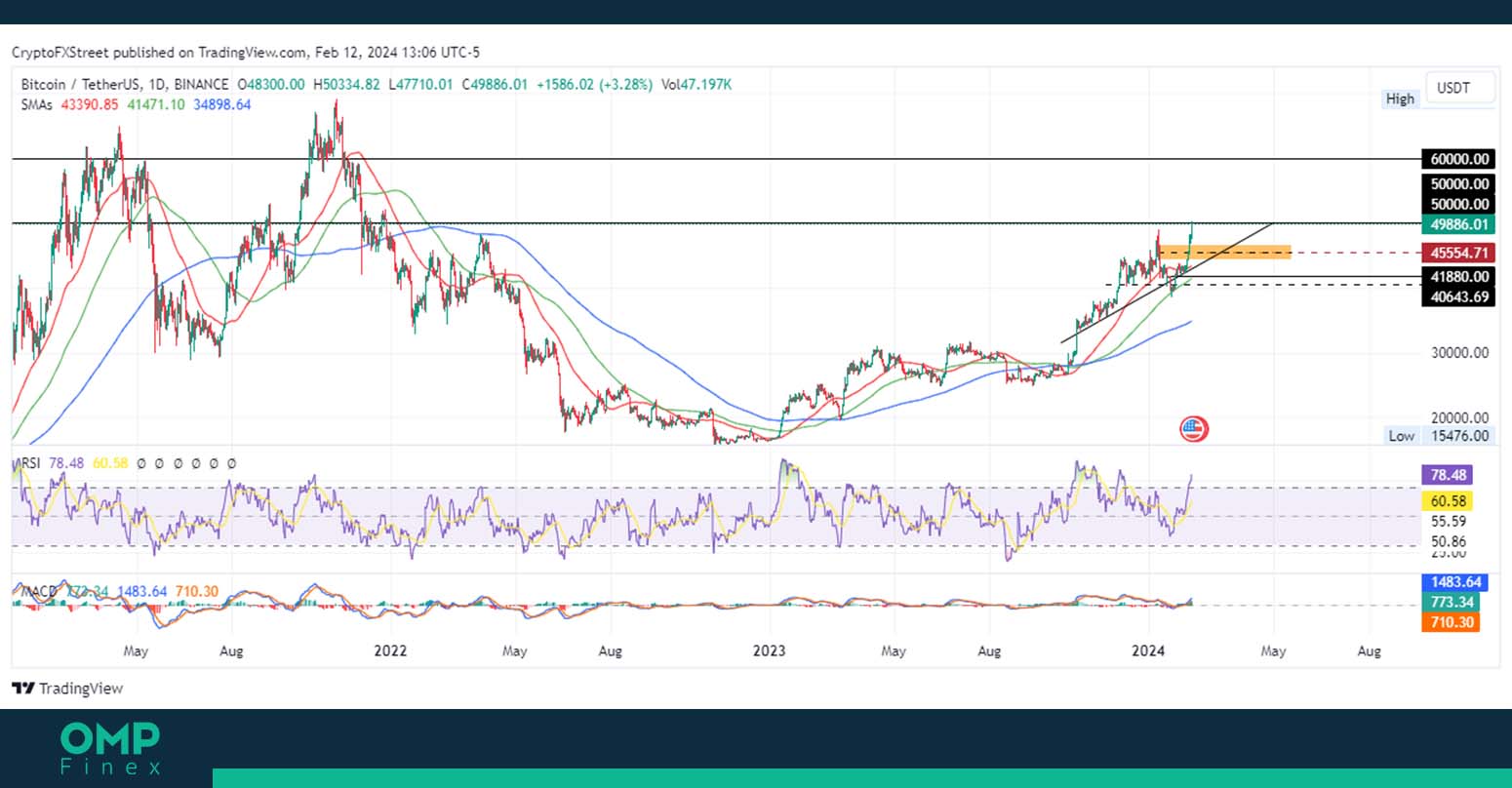Viewport: 1512px width, 788px height.
Task: Select the SMAs indicator legend label
Action: pyautogui.click(x=38, y=104)
